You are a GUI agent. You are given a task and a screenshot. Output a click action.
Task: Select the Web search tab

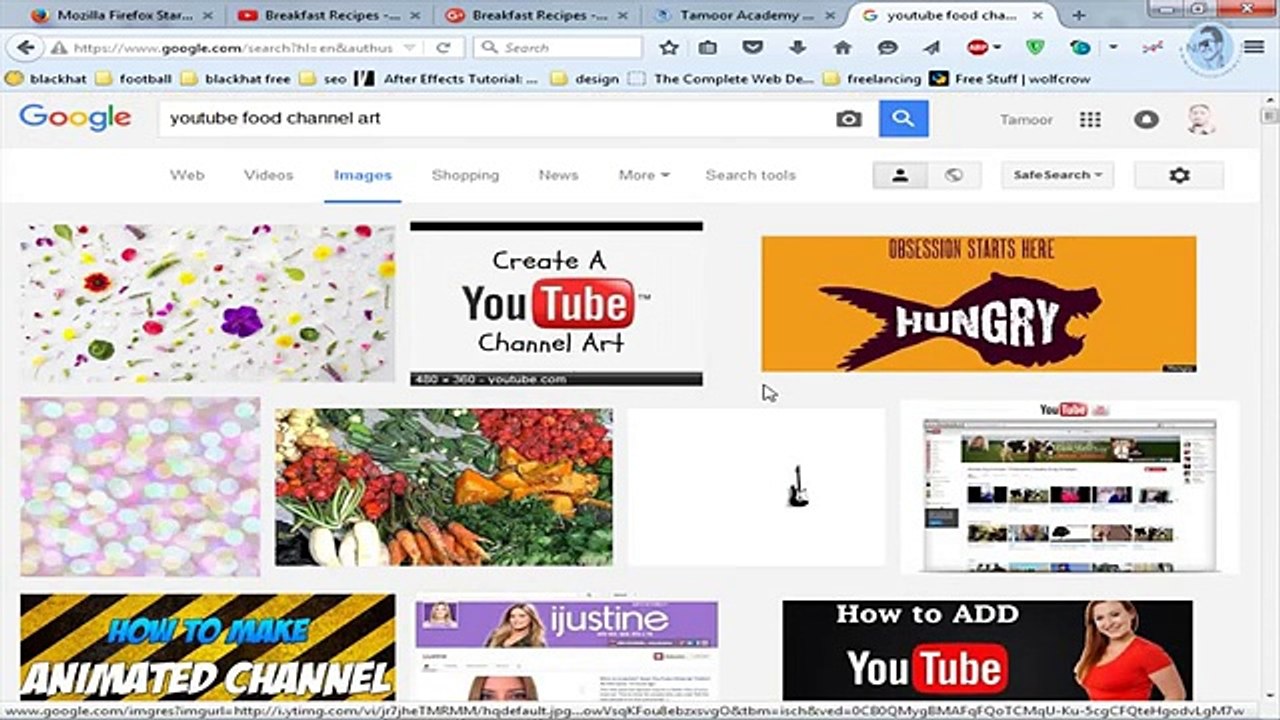[187, 175]
